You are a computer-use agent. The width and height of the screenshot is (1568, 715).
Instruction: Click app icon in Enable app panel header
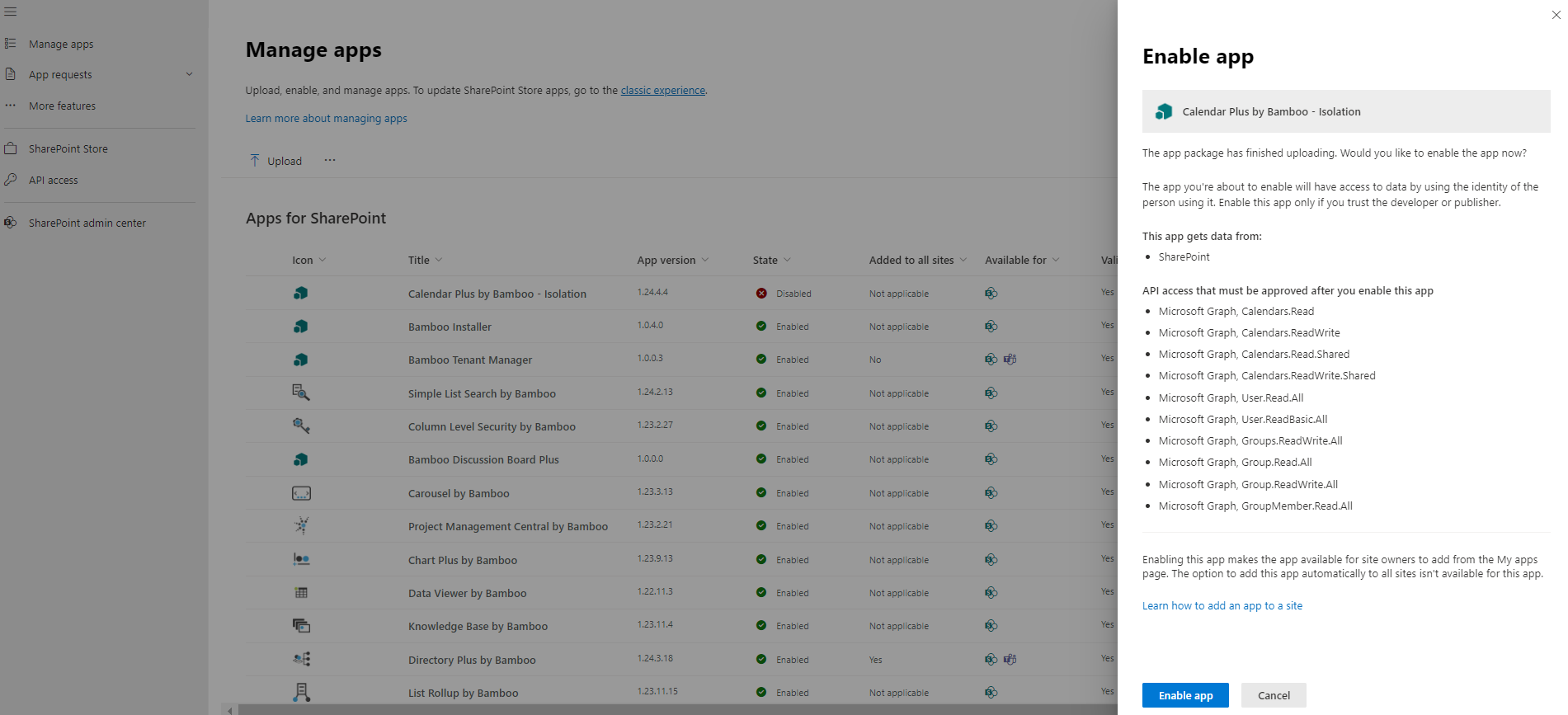click(x=1164, y=111)
